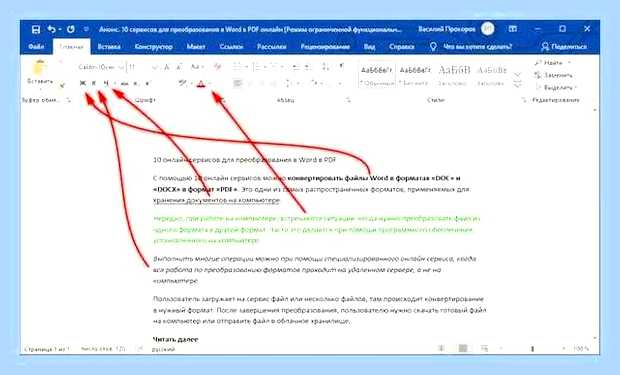The image size is (620, 375).
Task: Click the Sort icon in the paragraph group
Action: [325, 67]
